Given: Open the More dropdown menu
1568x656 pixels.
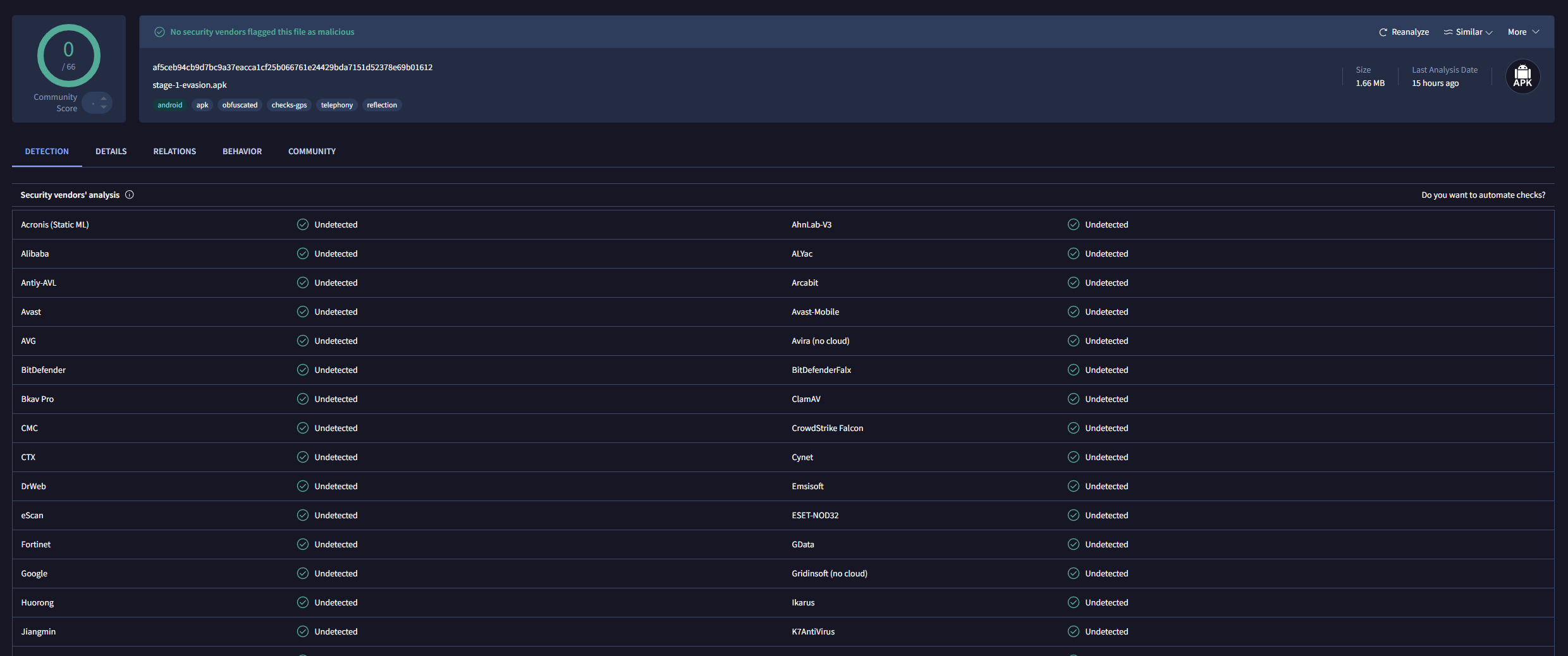Looking at the screenshot, I should pos(1523,32).
